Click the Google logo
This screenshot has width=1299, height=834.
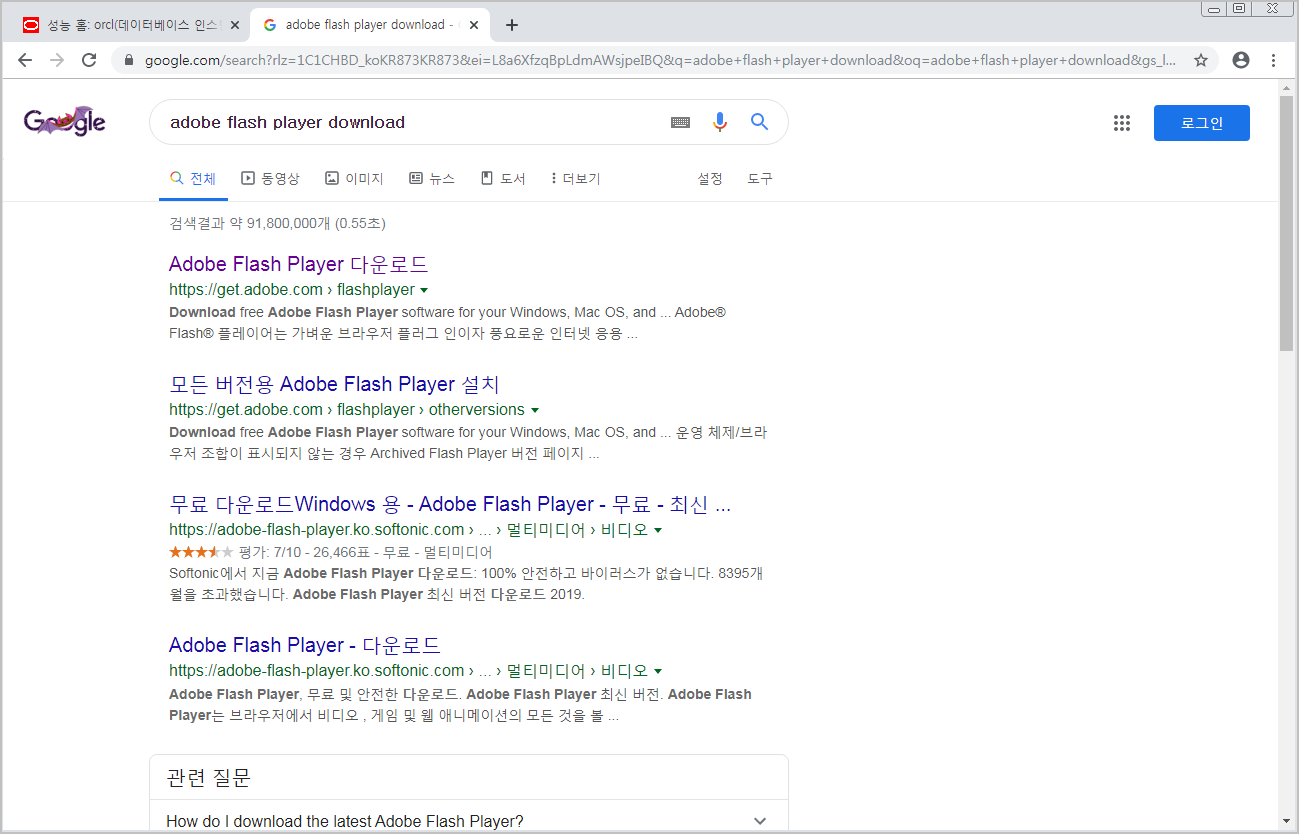65,122
